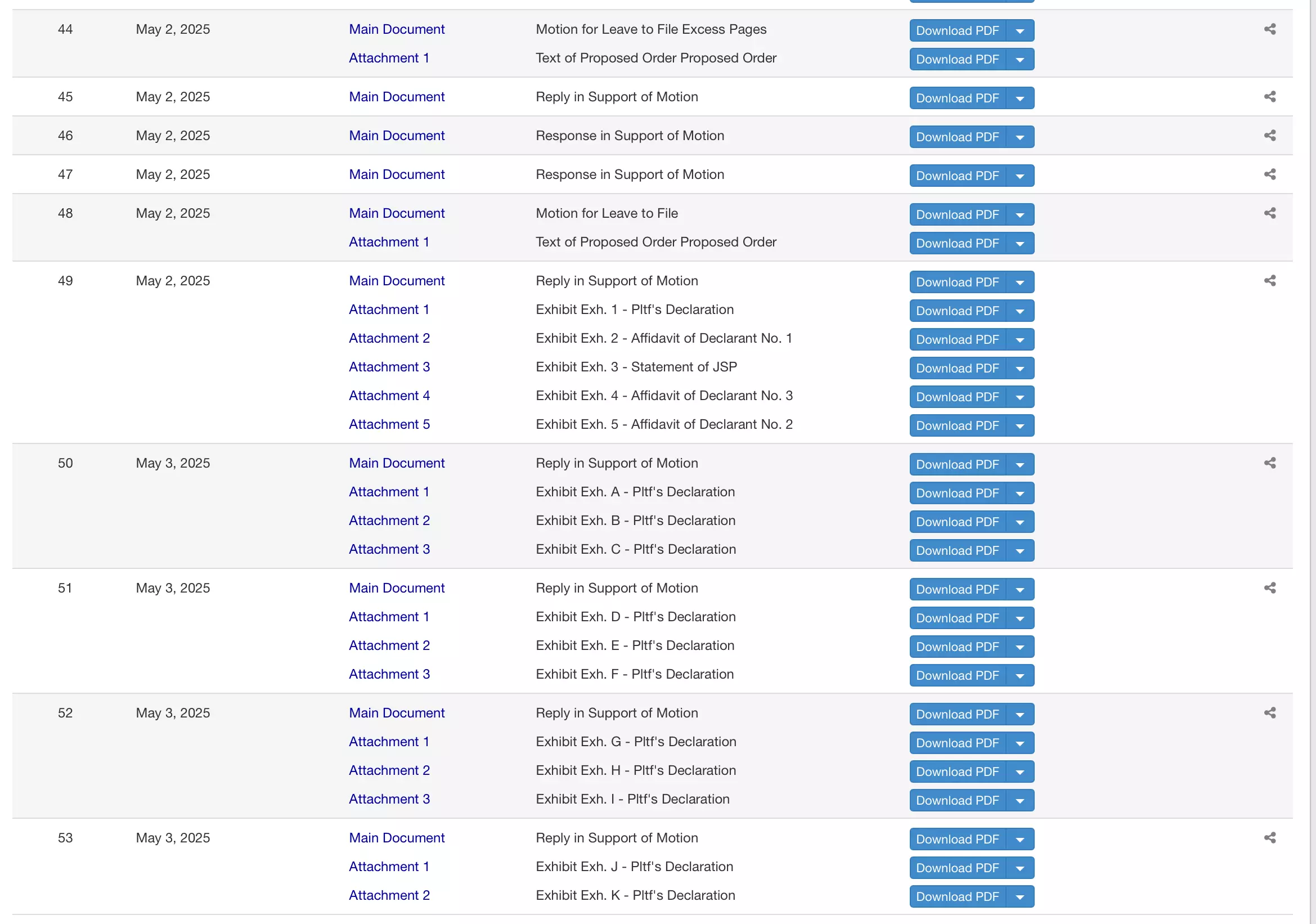
Task: Share docket entry 46
Action: pyautogui.click(x=1269, y=136)
